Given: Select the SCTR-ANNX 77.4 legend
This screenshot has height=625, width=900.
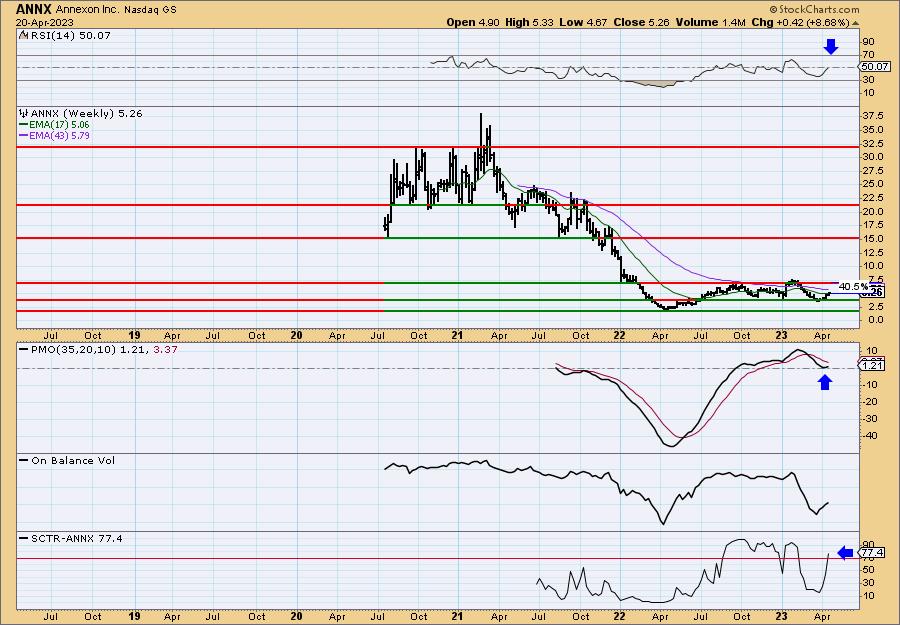Looking at the screenshot, I should coord(76,538).
